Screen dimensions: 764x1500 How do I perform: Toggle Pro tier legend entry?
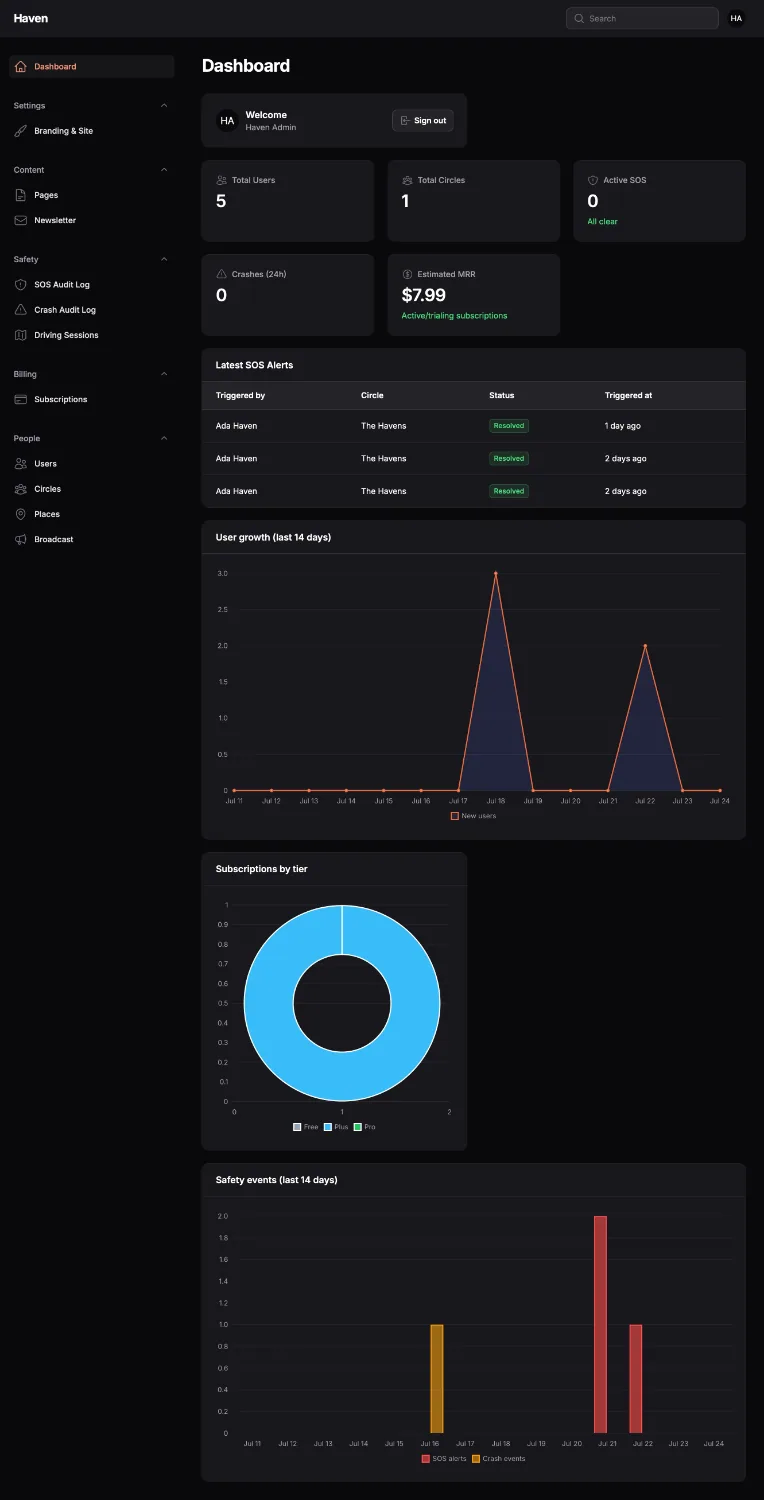click(x=365, y=1127)
